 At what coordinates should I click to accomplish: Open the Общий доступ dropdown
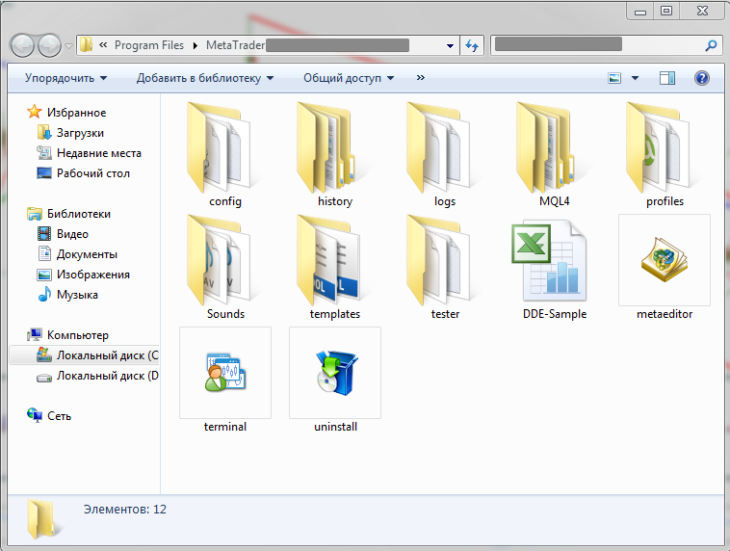[349, 78]
